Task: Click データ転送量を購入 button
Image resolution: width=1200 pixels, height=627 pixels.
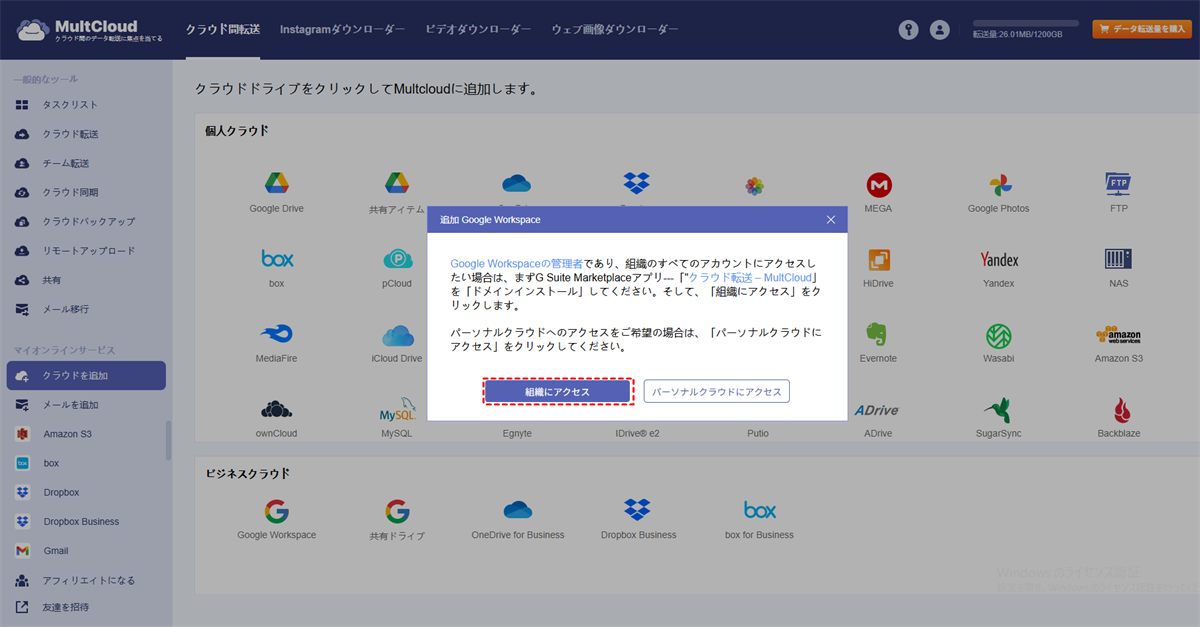Action: click(x=1141, y=30)
